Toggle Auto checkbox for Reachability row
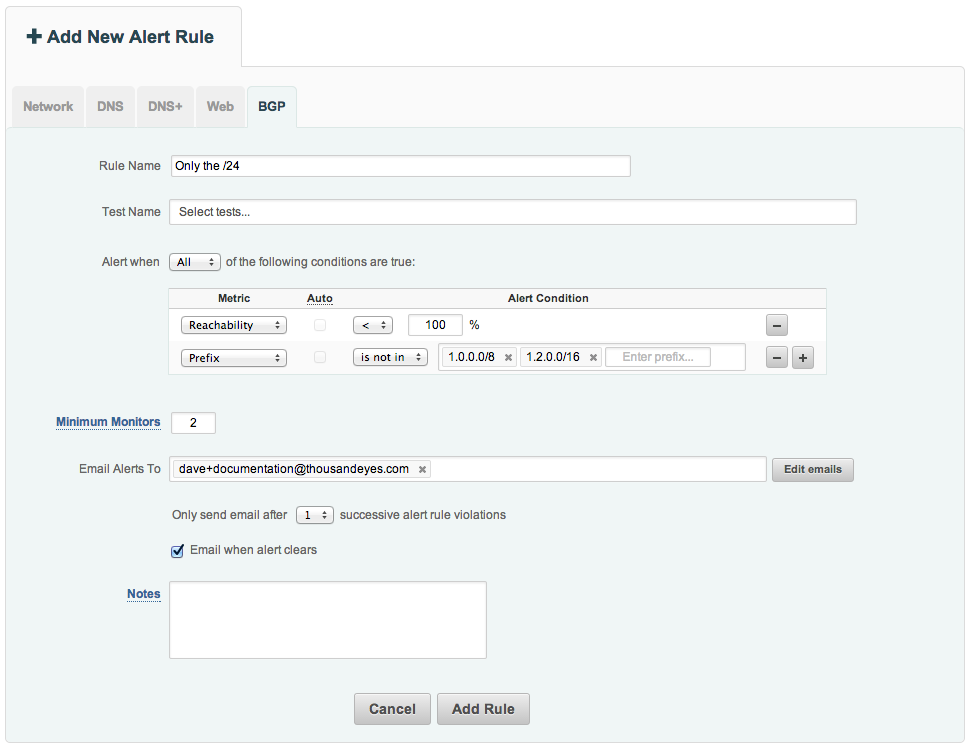 point(320,325)
